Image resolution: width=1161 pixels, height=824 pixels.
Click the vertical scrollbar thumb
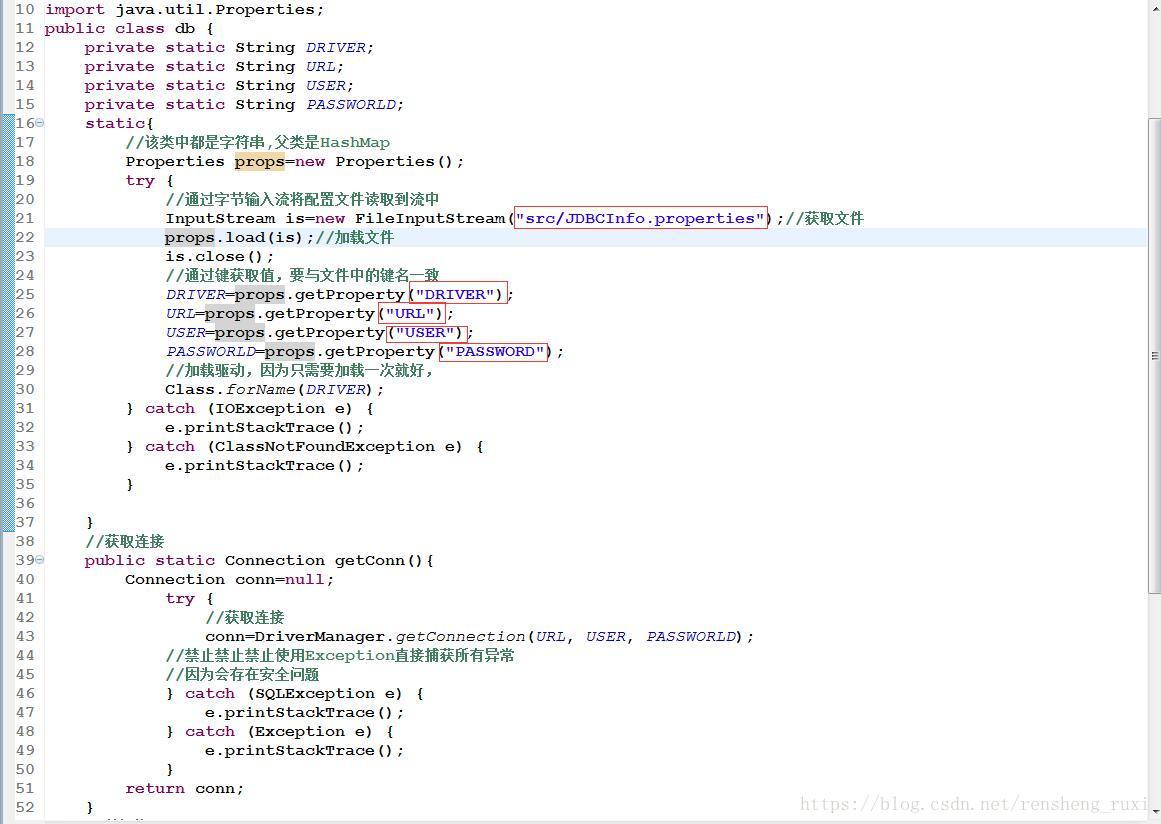point(1154,355)
